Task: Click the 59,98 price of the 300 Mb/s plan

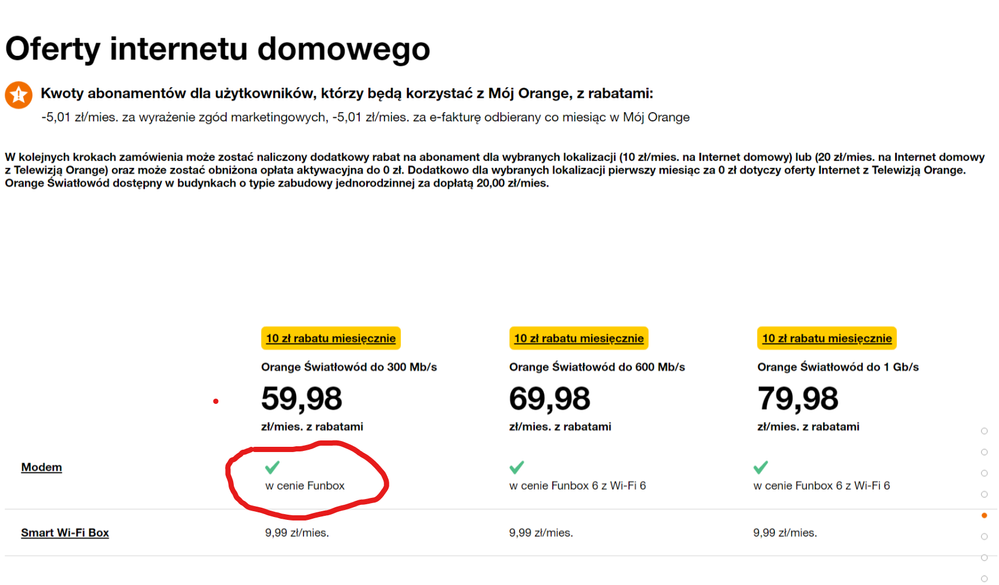Action: click(x=301, y=399)
